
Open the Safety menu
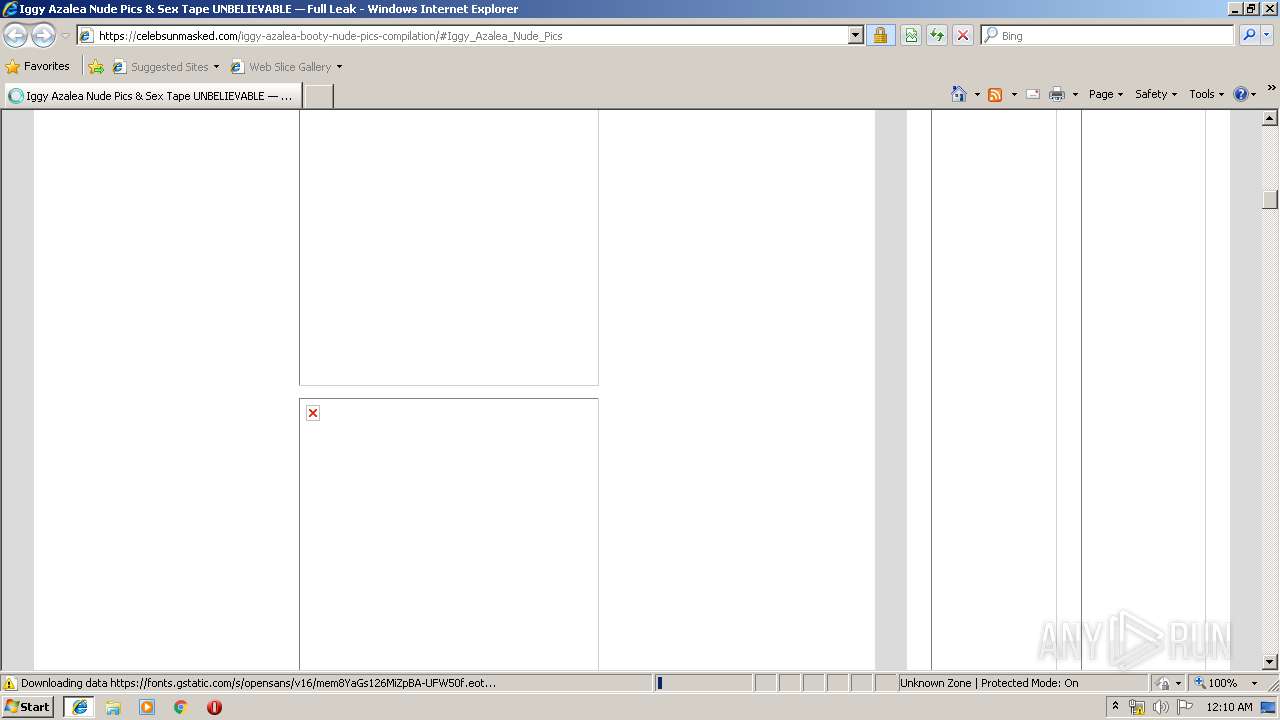tap(1156, 94)
